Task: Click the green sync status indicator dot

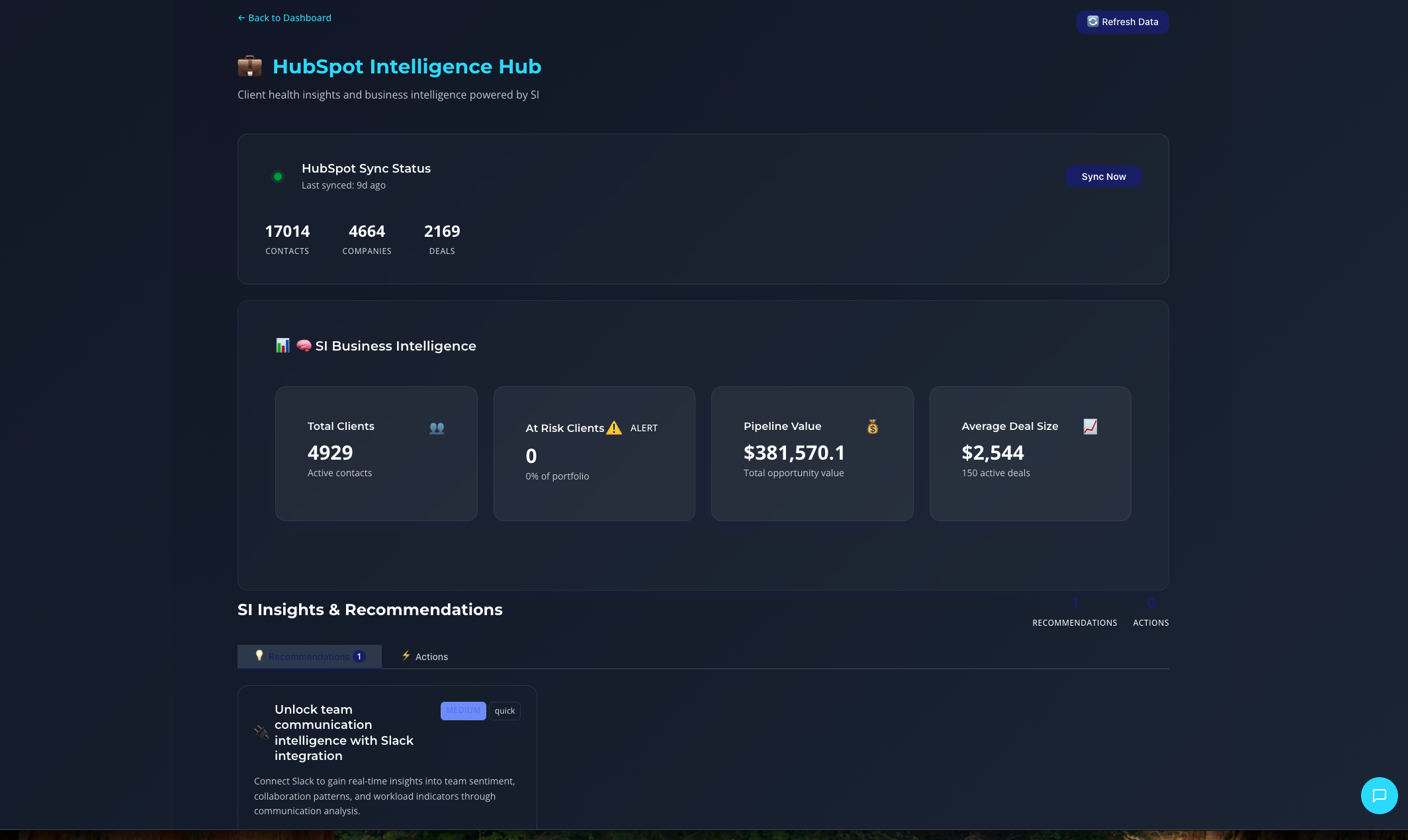Action: click(278, 176)
